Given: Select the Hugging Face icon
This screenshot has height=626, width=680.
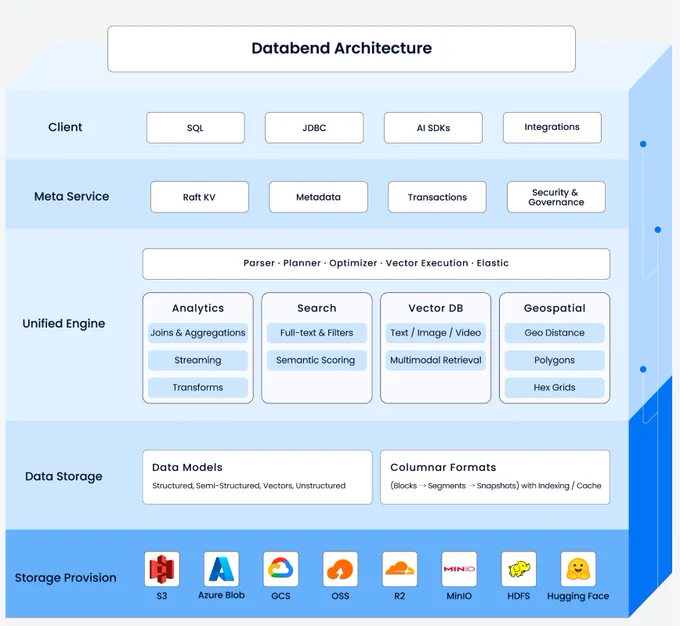Looking at the screenshot, I should click(x=578, y=569).
